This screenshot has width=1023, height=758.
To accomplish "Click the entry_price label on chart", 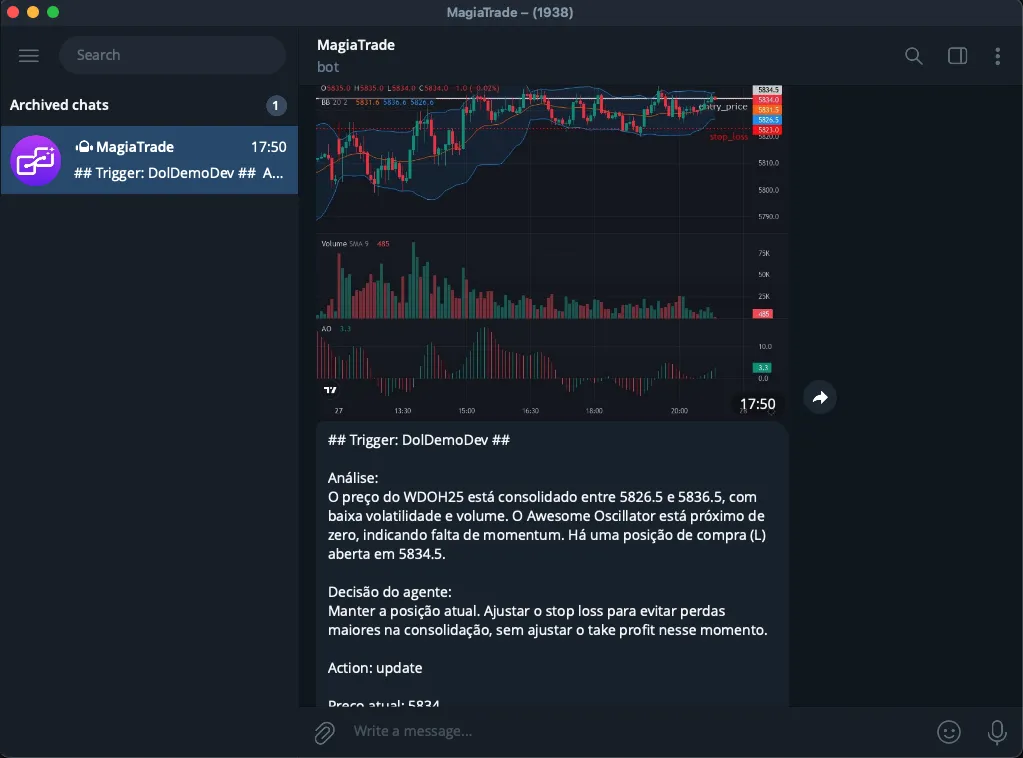I will 723,106.
